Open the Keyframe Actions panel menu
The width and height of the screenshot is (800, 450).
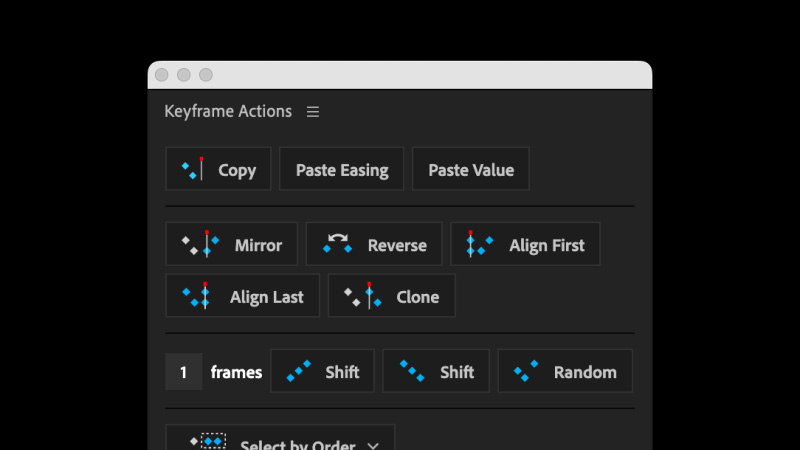click(313, 112)
